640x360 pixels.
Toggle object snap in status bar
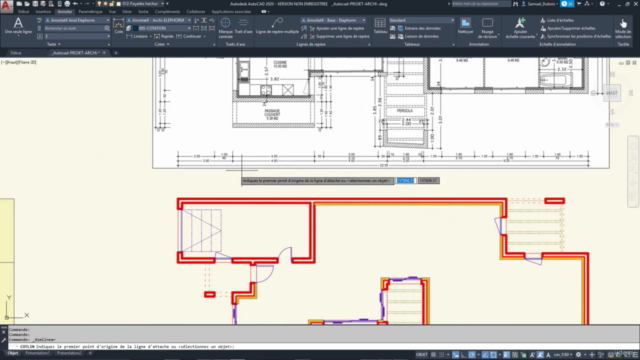[493, 355]
